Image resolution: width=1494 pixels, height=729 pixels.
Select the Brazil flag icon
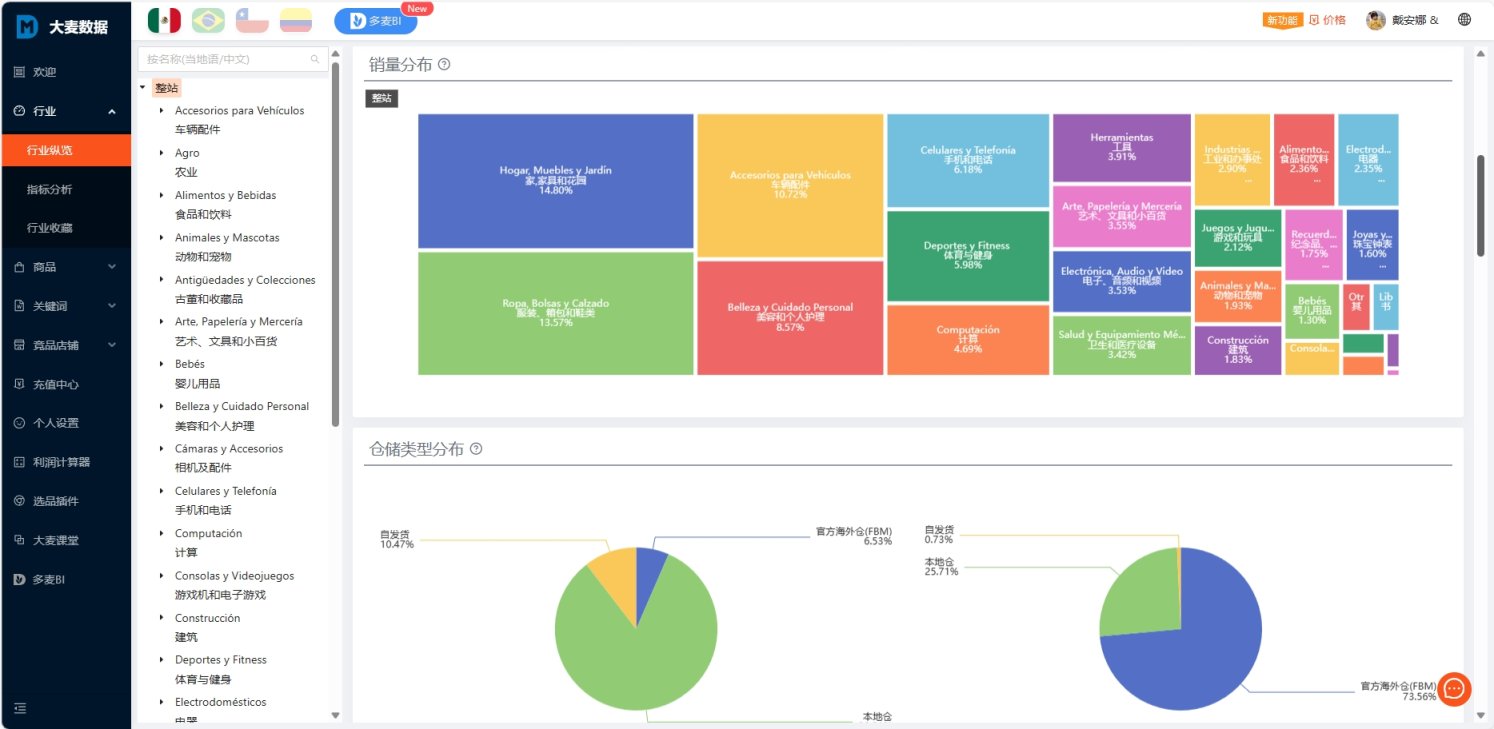point(208,20)
